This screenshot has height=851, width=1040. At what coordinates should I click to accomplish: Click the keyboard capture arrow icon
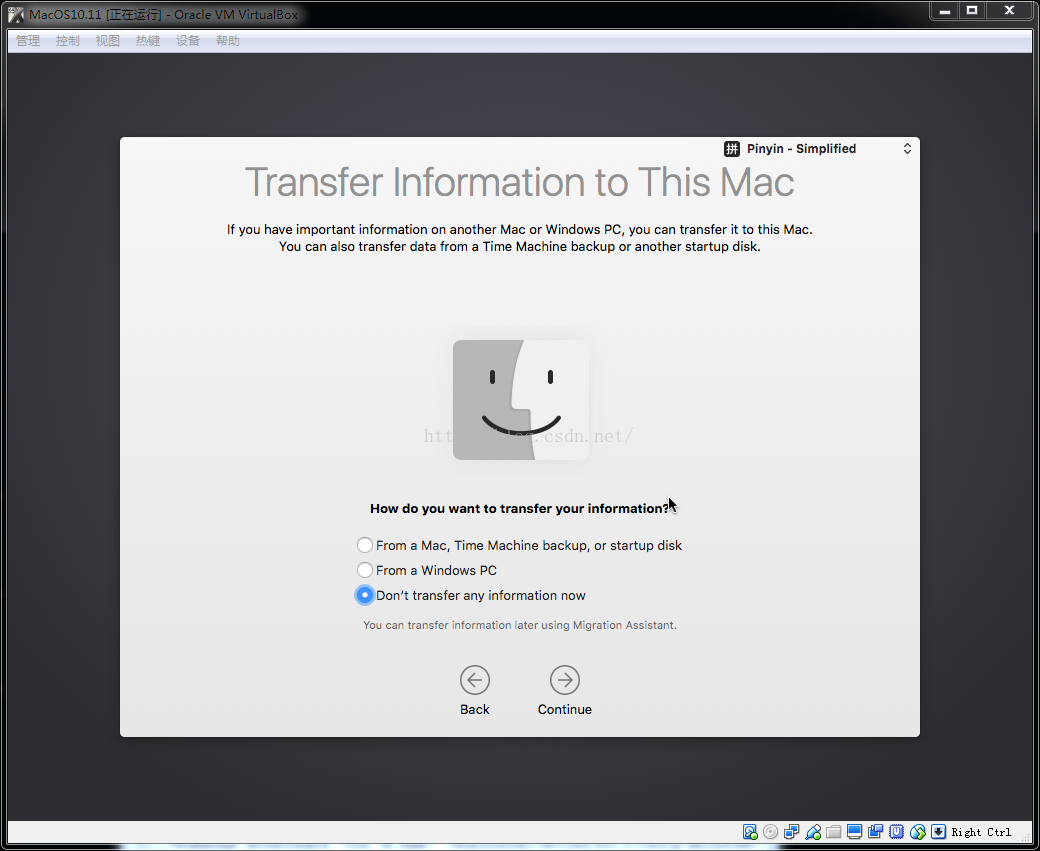(x=938, y=832)
